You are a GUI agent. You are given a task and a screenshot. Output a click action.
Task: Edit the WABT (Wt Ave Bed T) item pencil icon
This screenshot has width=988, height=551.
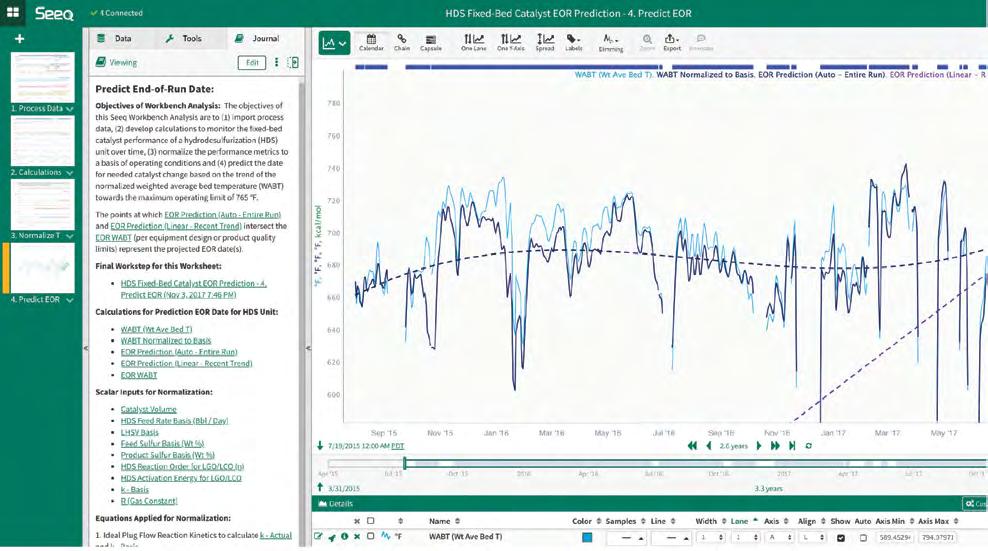[318, 536]
